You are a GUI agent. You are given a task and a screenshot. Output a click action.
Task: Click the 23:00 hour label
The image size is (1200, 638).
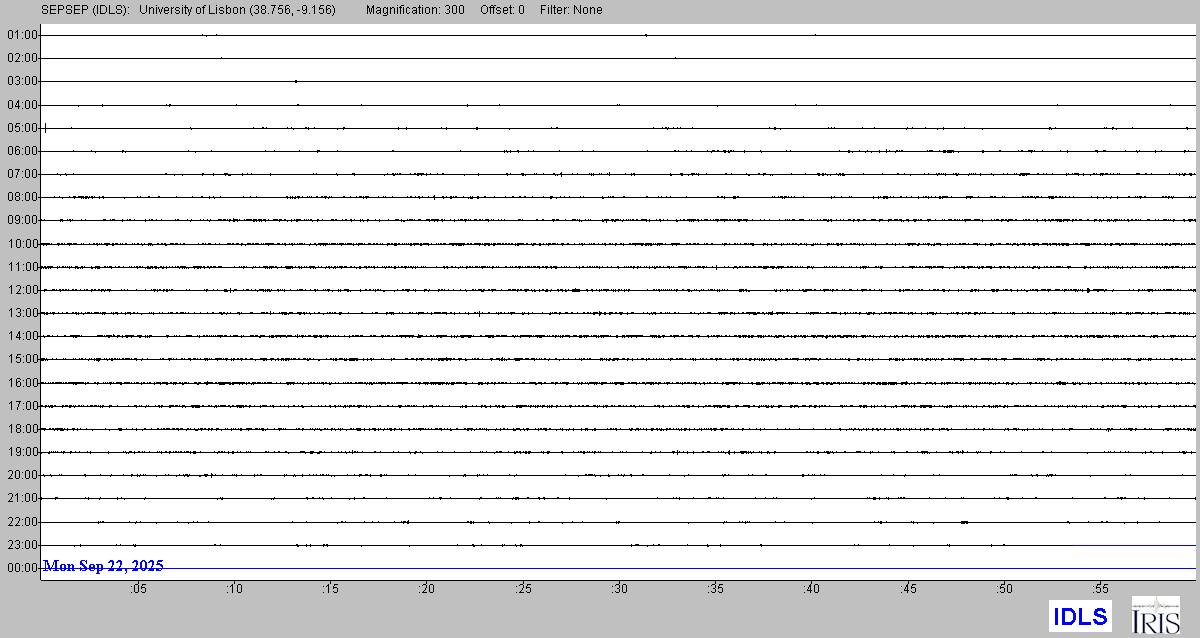22,545
